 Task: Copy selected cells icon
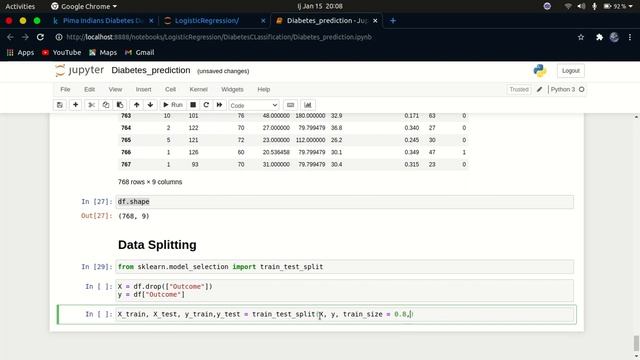(x=106, y=105)
